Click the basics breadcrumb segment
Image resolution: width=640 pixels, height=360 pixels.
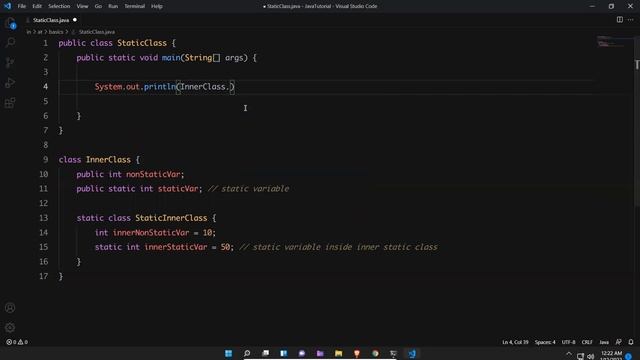tap(56, 32)
